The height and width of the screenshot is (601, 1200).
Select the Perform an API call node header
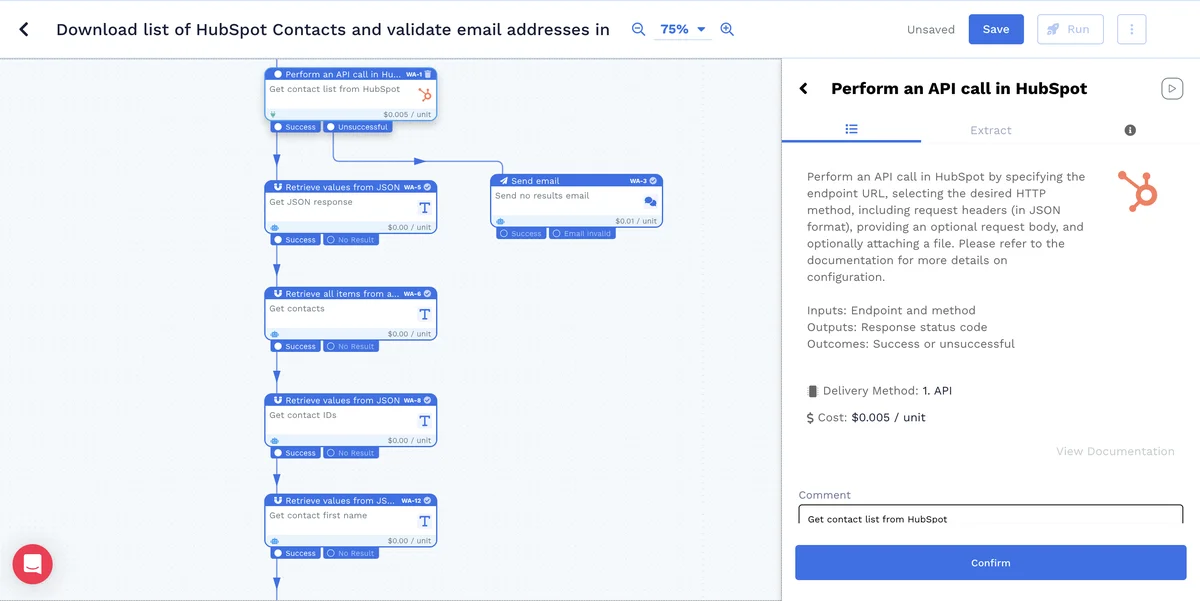351,74
